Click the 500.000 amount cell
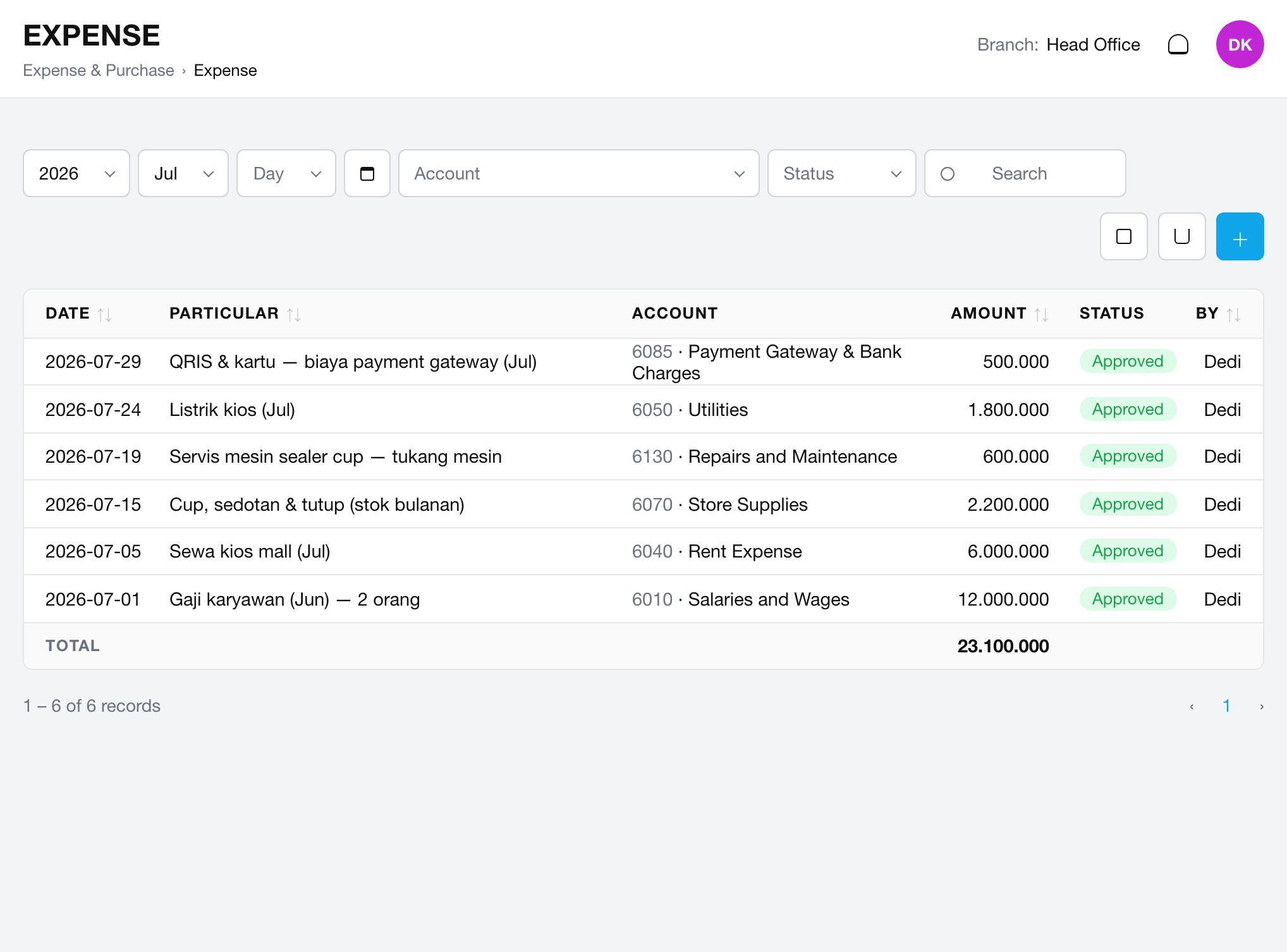This screenshot has width=1287, height=952. [x=1016, y=362]
